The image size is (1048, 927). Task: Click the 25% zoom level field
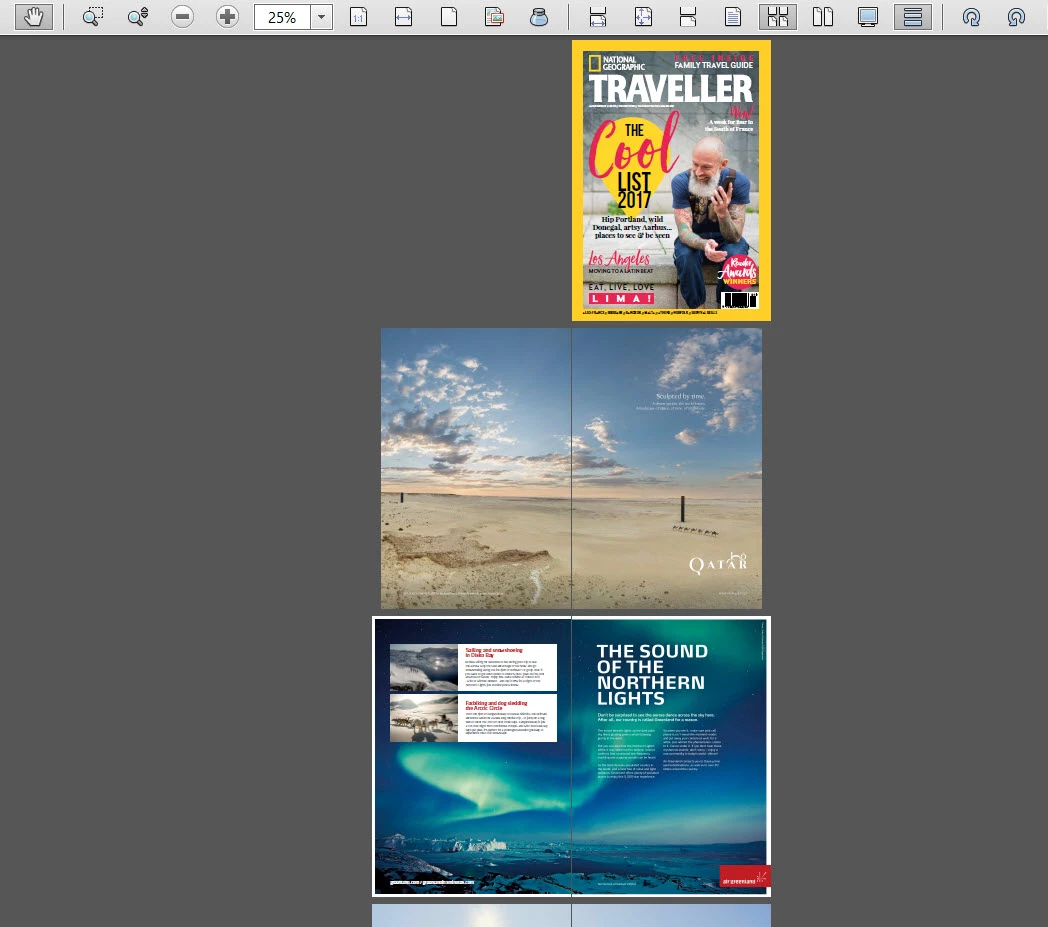pos(282,17)
